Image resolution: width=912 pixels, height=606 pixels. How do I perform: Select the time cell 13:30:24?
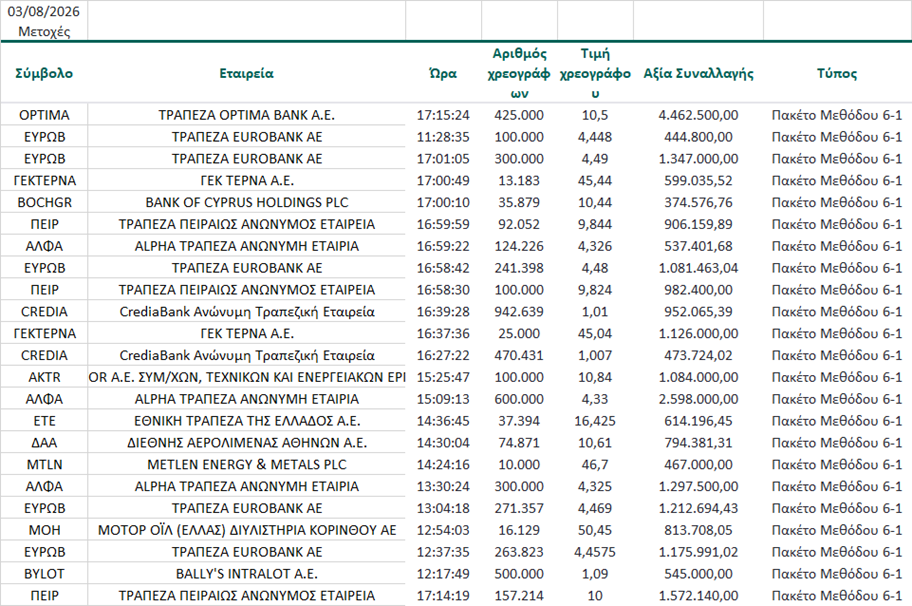pos(443,487)
